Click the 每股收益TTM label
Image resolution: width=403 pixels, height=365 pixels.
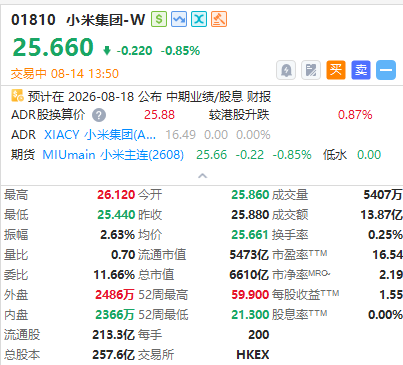click(x=305, y=294)
